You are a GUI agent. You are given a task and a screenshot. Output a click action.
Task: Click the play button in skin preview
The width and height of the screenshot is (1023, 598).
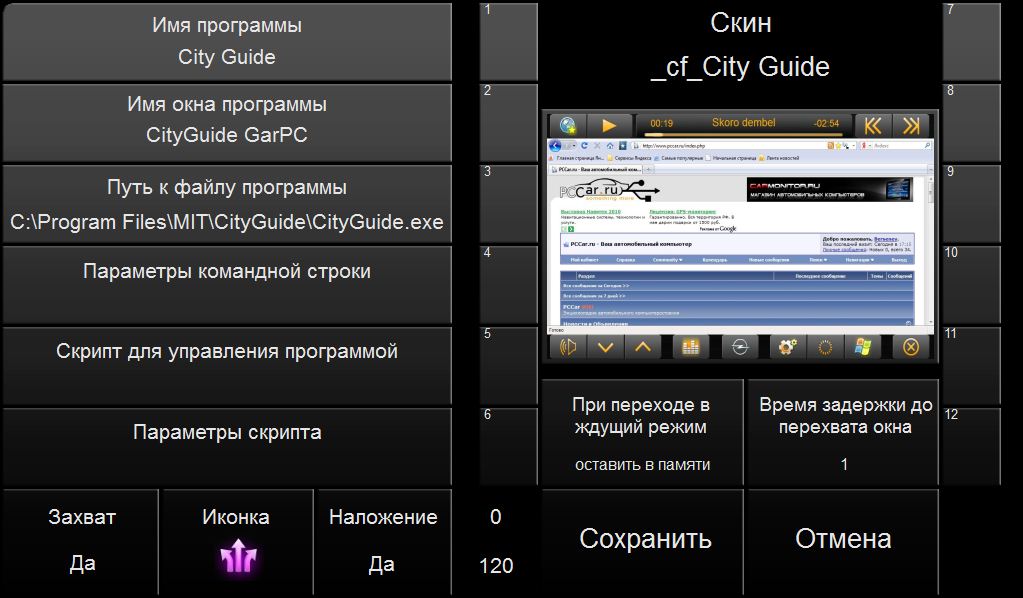(x=609, y=125)
